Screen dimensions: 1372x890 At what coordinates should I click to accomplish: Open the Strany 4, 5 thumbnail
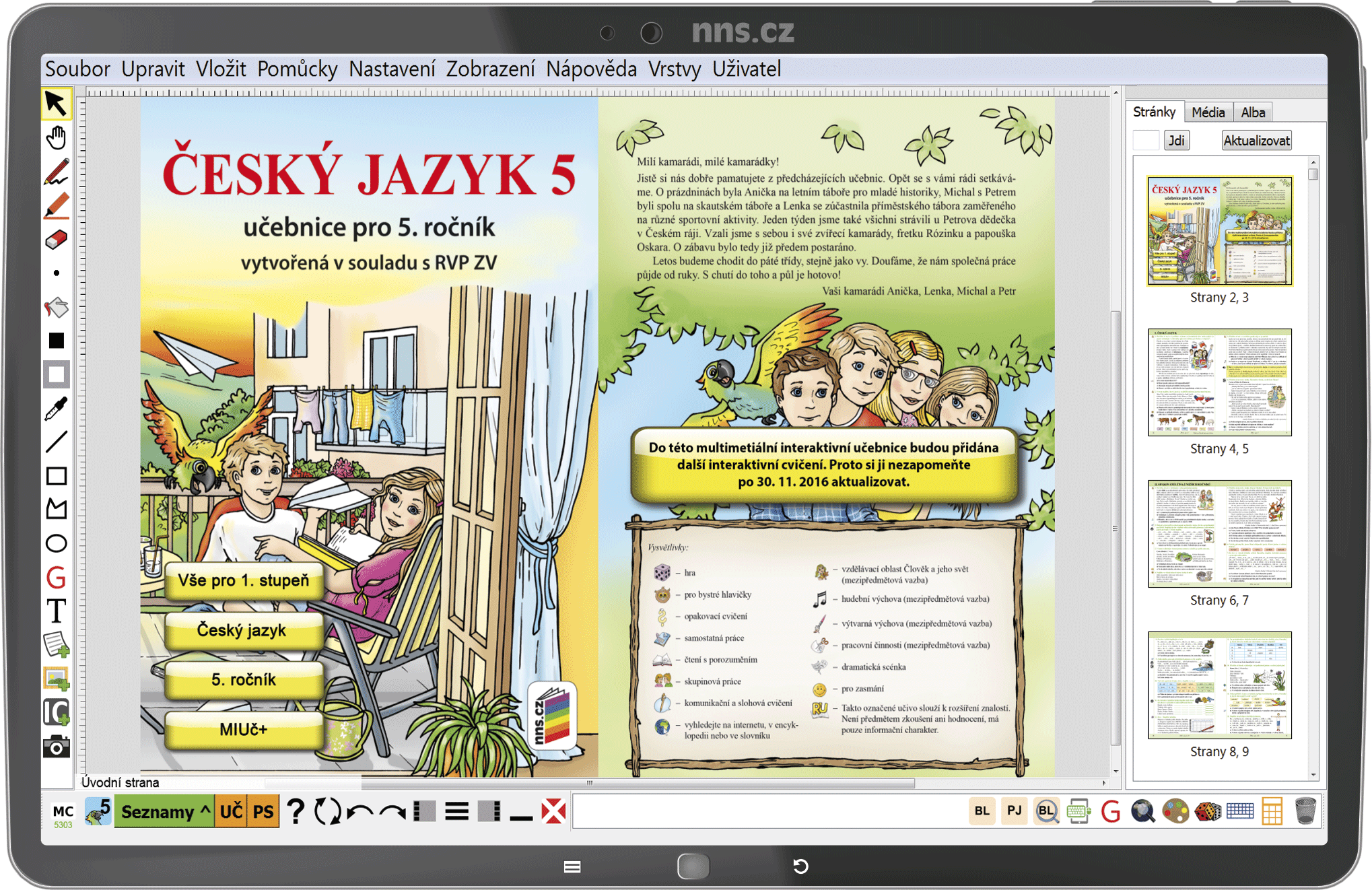pos(1219,382)
